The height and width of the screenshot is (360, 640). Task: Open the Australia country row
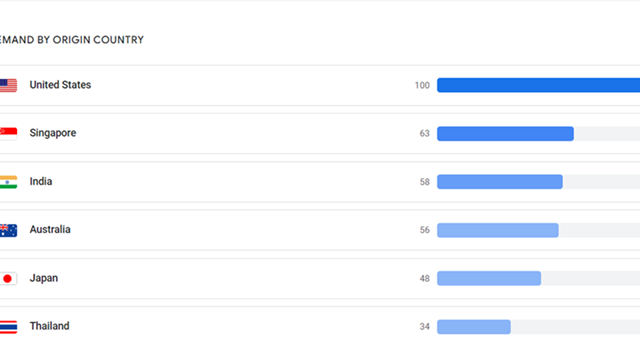320,230
